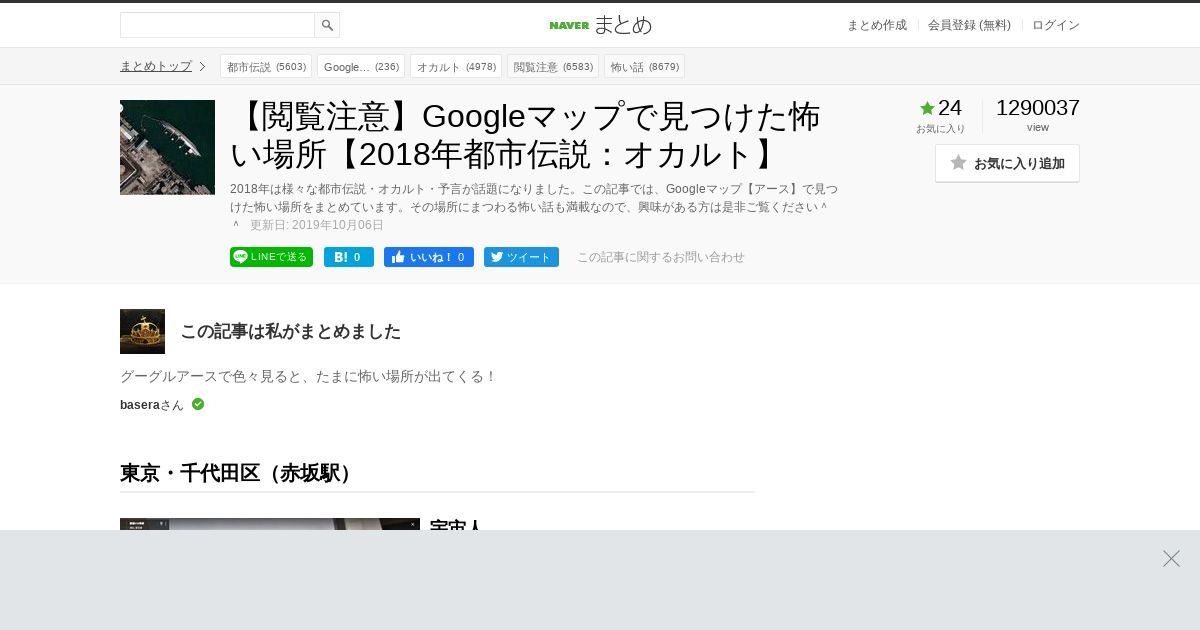
Task: Click the 1290037 view count
Action: pyautogui.click(x=1038, y=108)
